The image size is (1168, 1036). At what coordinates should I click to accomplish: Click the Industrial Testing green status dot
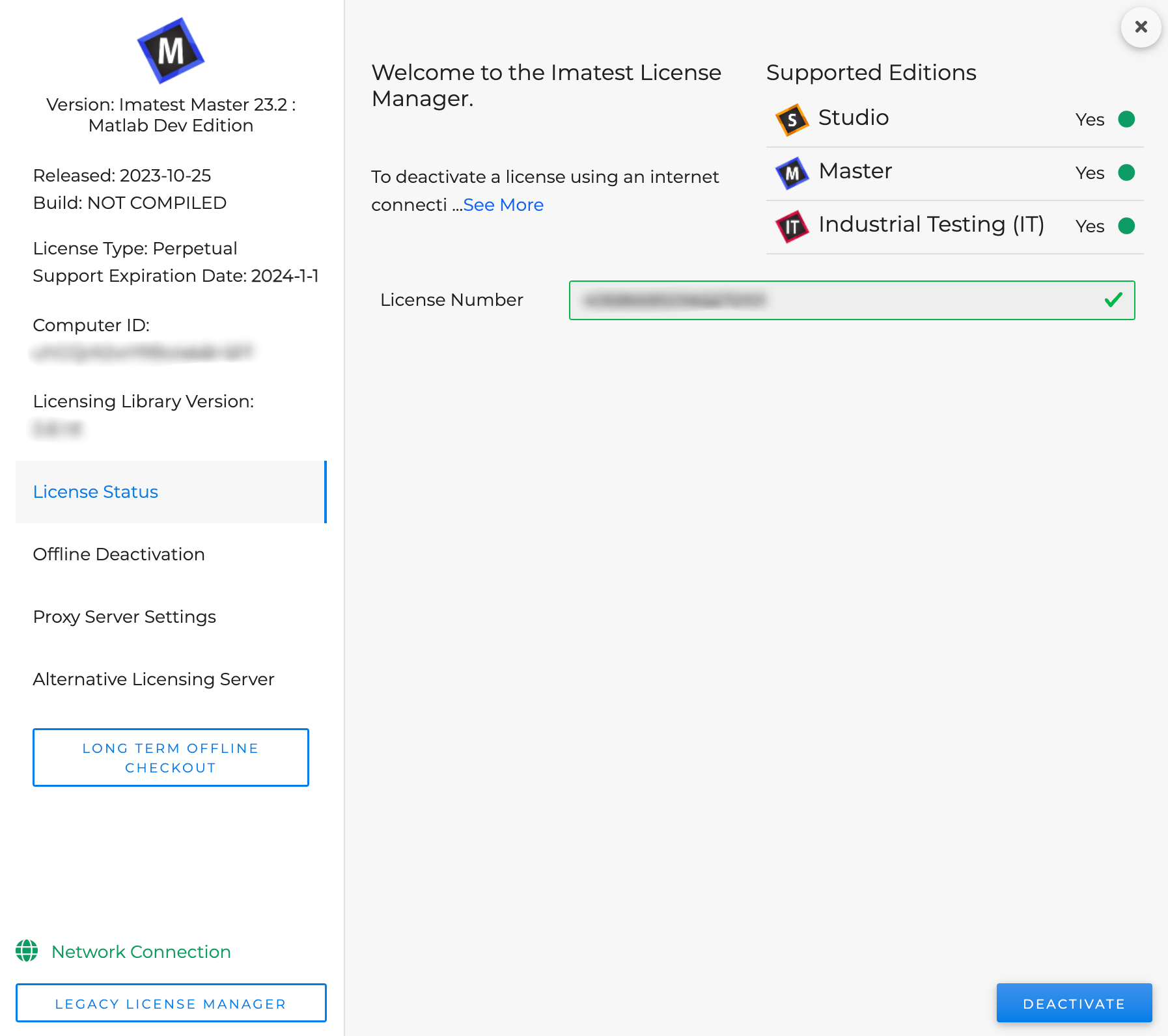coord(1126,226)
